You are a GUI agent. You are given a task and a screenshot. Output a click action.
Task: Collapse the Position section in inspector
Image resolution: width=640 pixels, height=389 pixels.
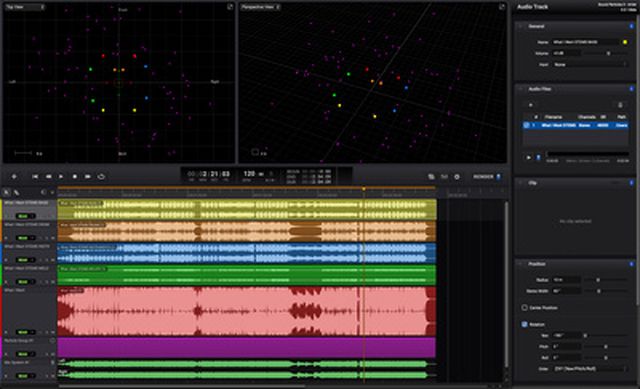point(520,264)
